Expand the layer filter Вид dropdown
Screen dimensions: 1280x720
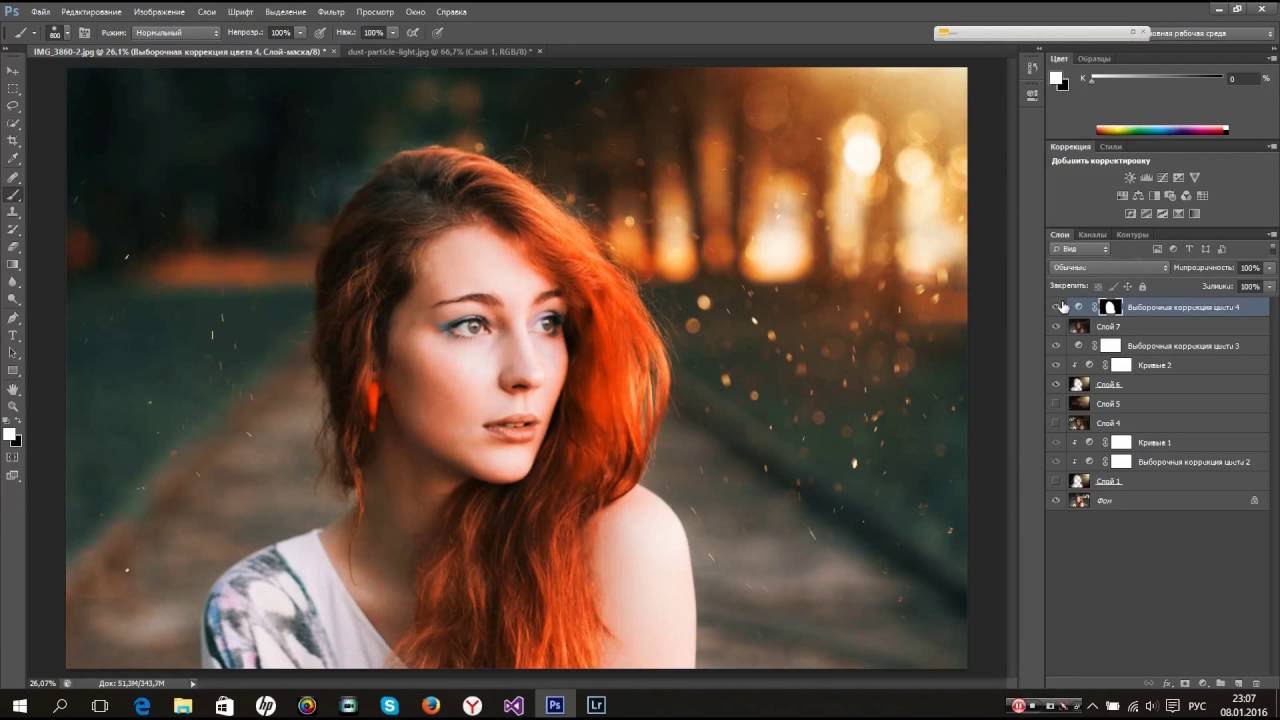click(1080, 249)
